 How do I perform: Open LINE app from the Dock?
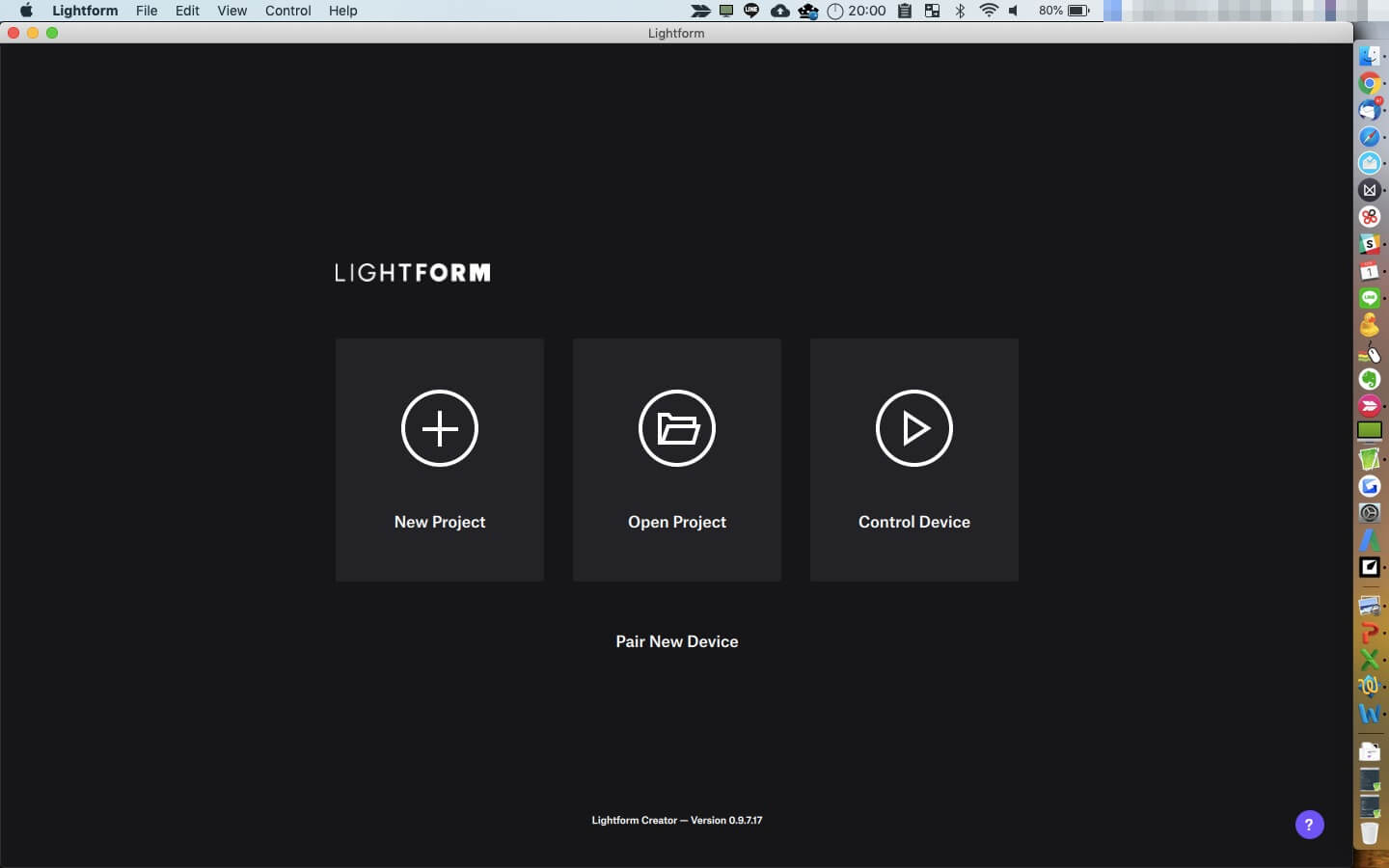[x=1370, y=298]
